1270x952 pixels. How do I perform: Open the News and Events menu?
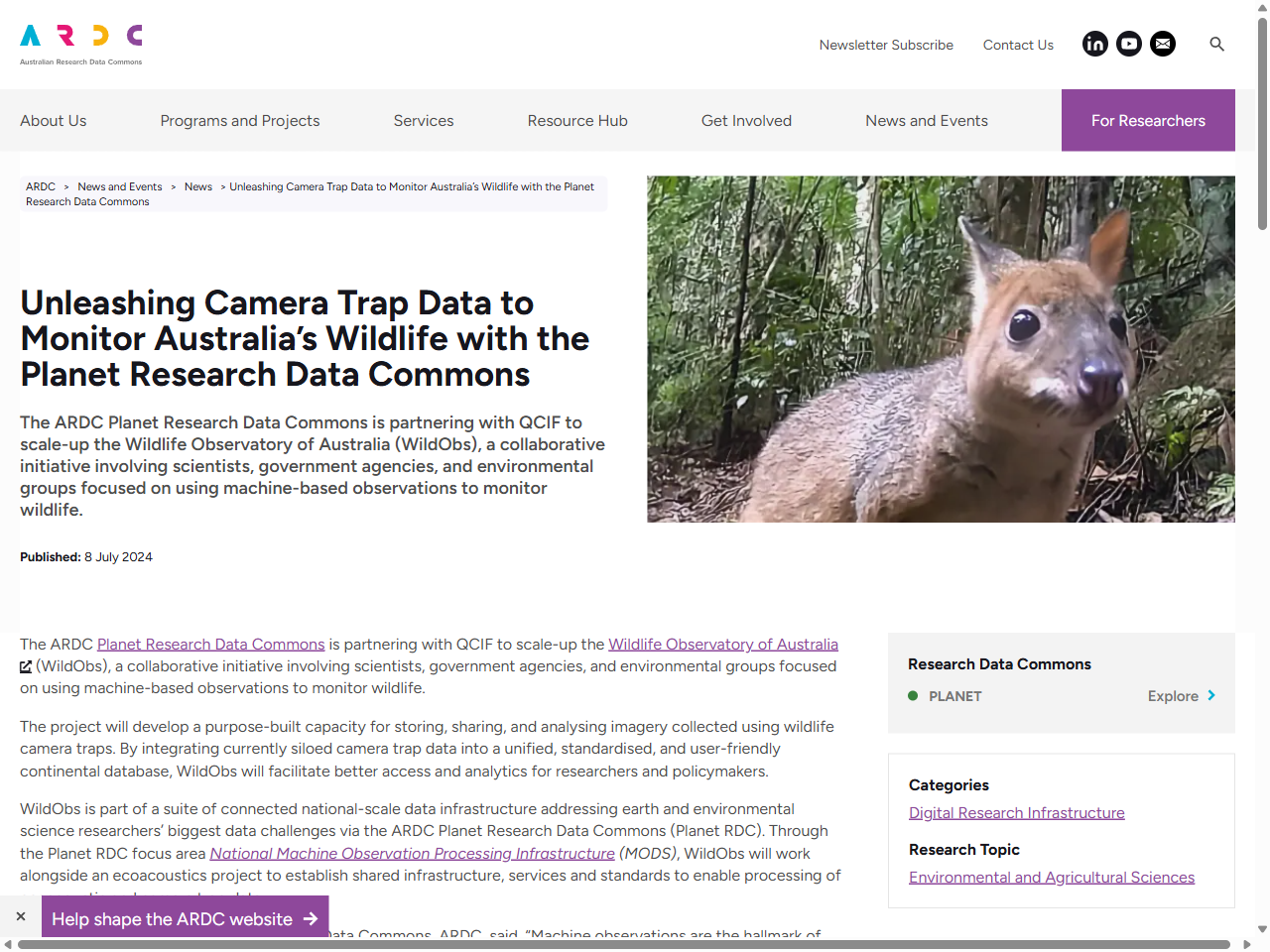(926, 120)
